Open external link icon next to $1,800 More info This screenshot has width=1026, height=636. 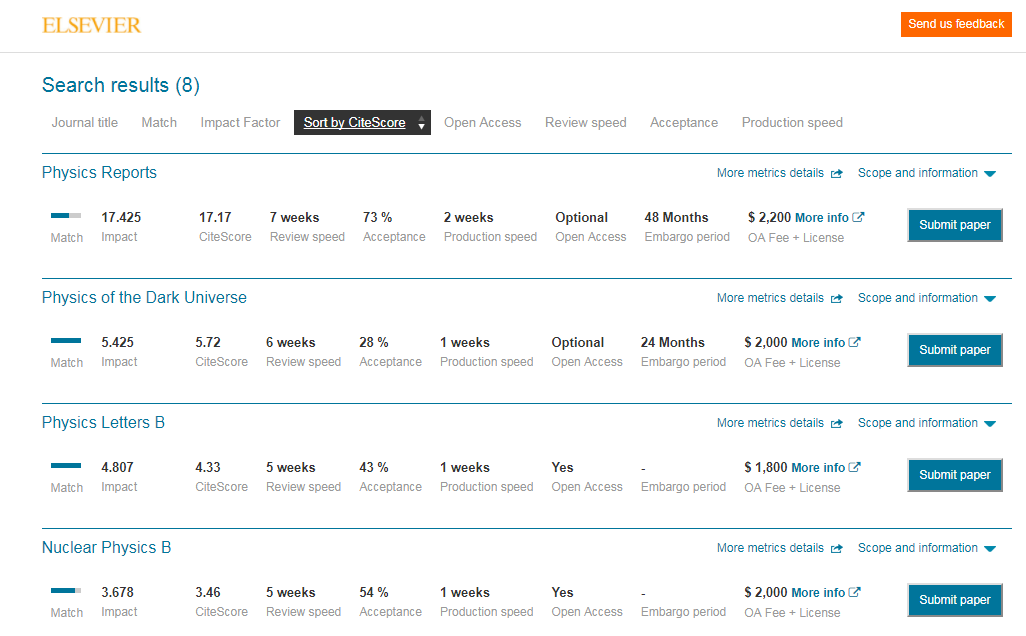(855, 467)
